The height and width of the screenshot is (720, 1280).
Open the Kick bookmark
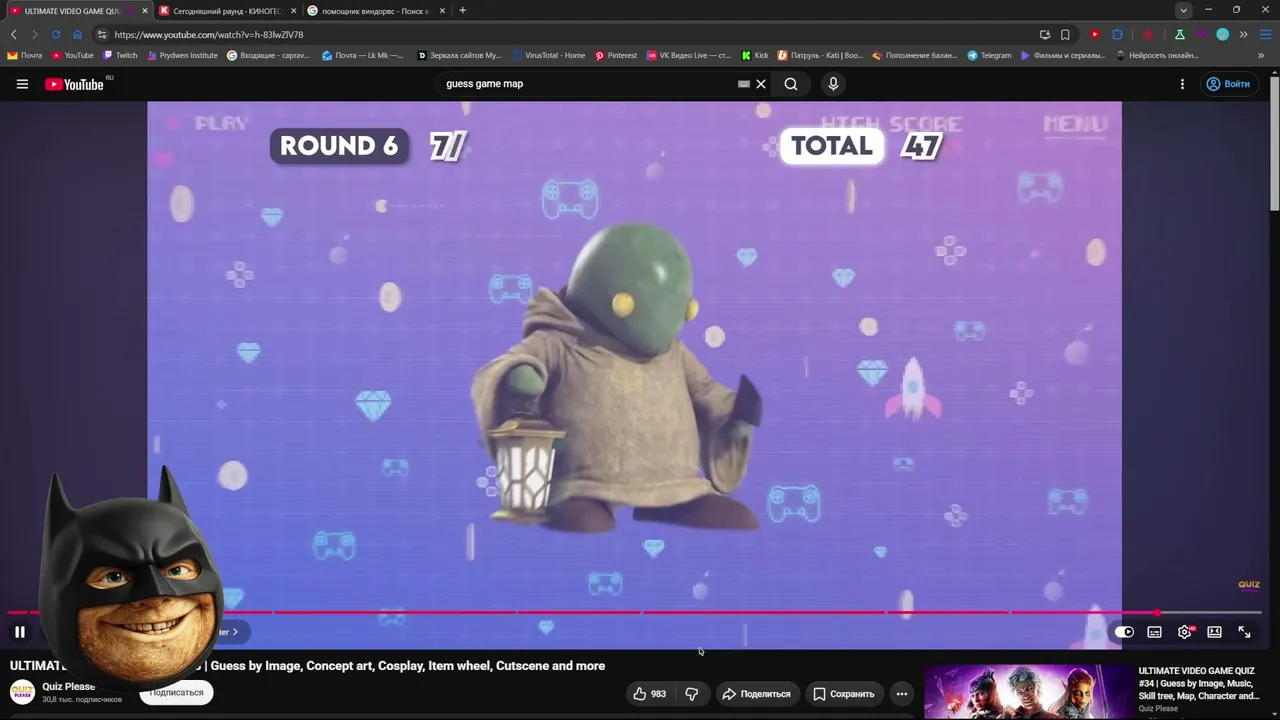[755, 56]
